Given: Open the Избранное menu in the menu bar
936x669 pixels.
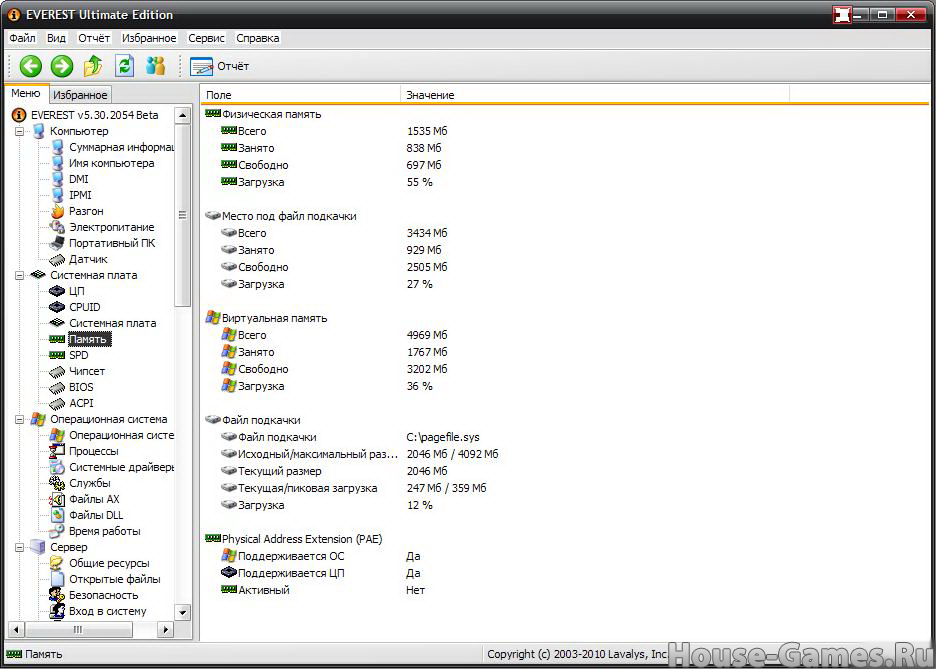Looking at the screenshot, I should coord(149,38).
